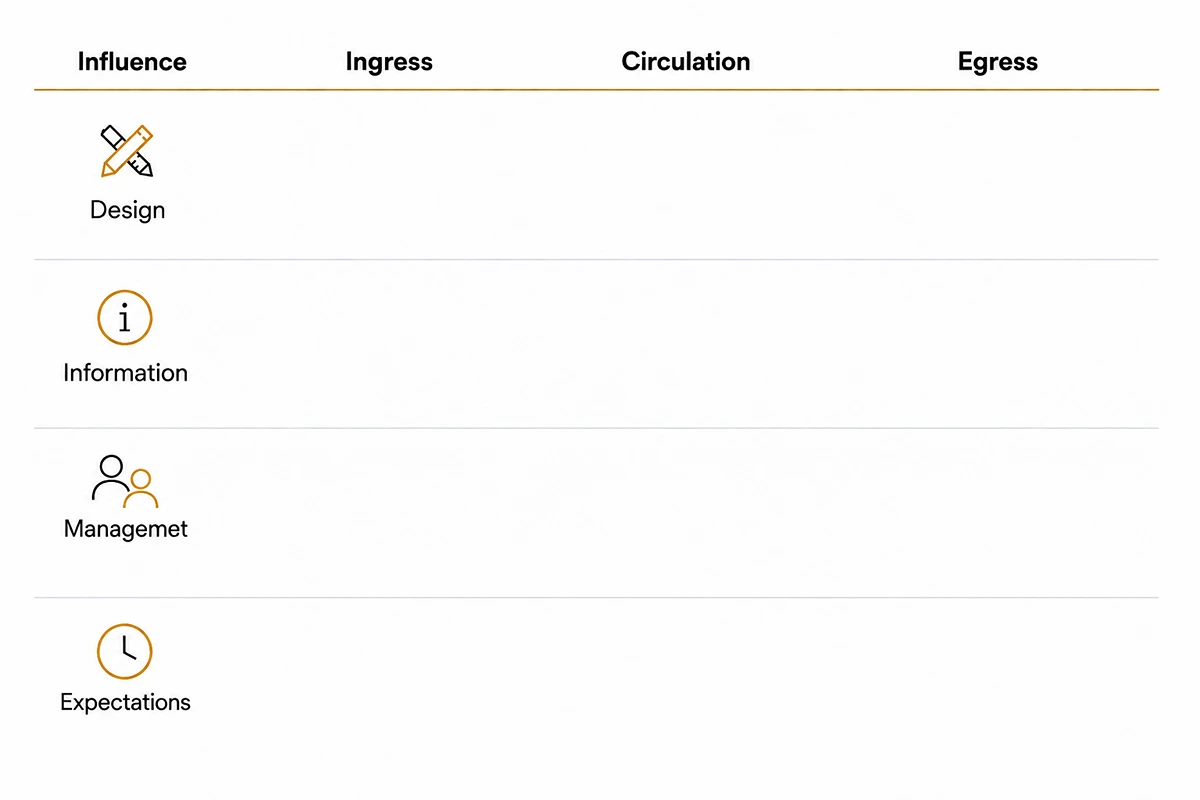Click the Expectations row label text

pyautogui.click(x=125, y=702)
